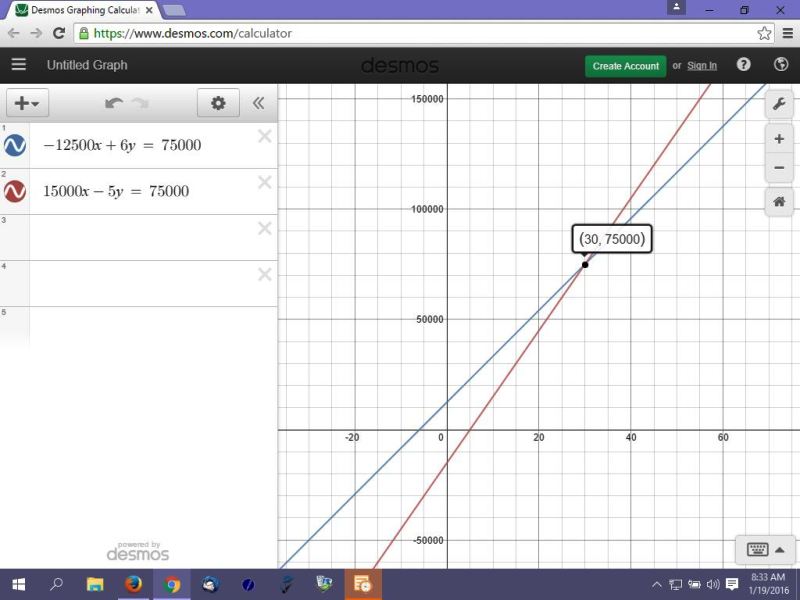Undo the last expression change
The width and height of the screenshot is (800, 600).
114,104
